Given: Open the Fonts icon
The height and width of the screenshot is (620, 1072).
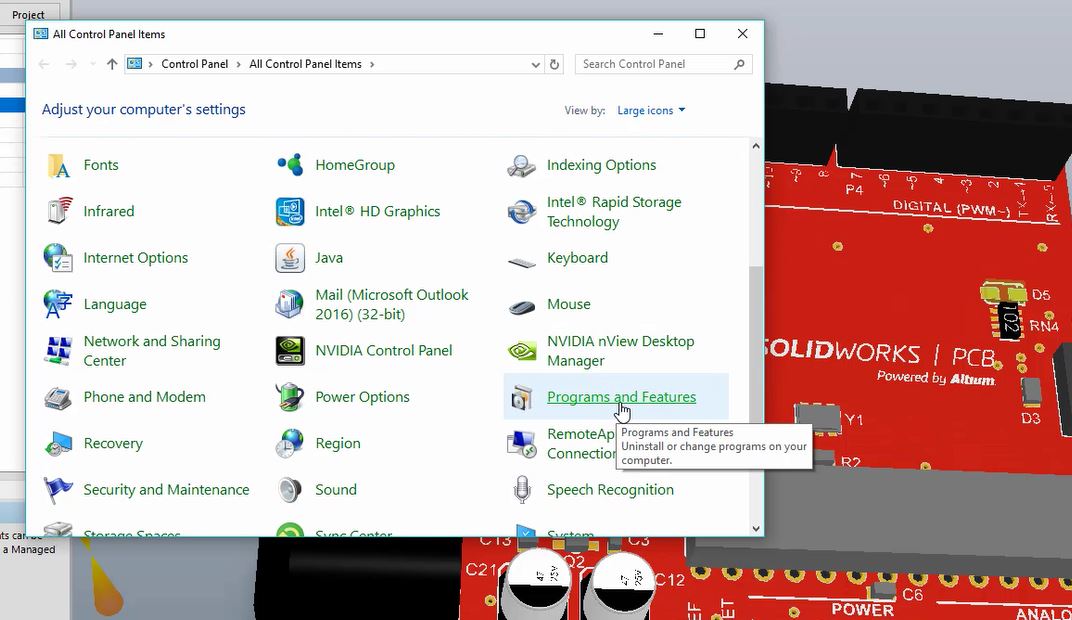Looking at the screenshot, I should coord(58,165).
